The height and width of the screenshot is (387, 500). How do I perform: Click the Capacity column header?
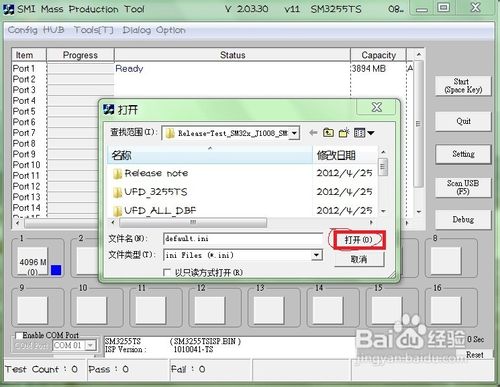(379, 55)
